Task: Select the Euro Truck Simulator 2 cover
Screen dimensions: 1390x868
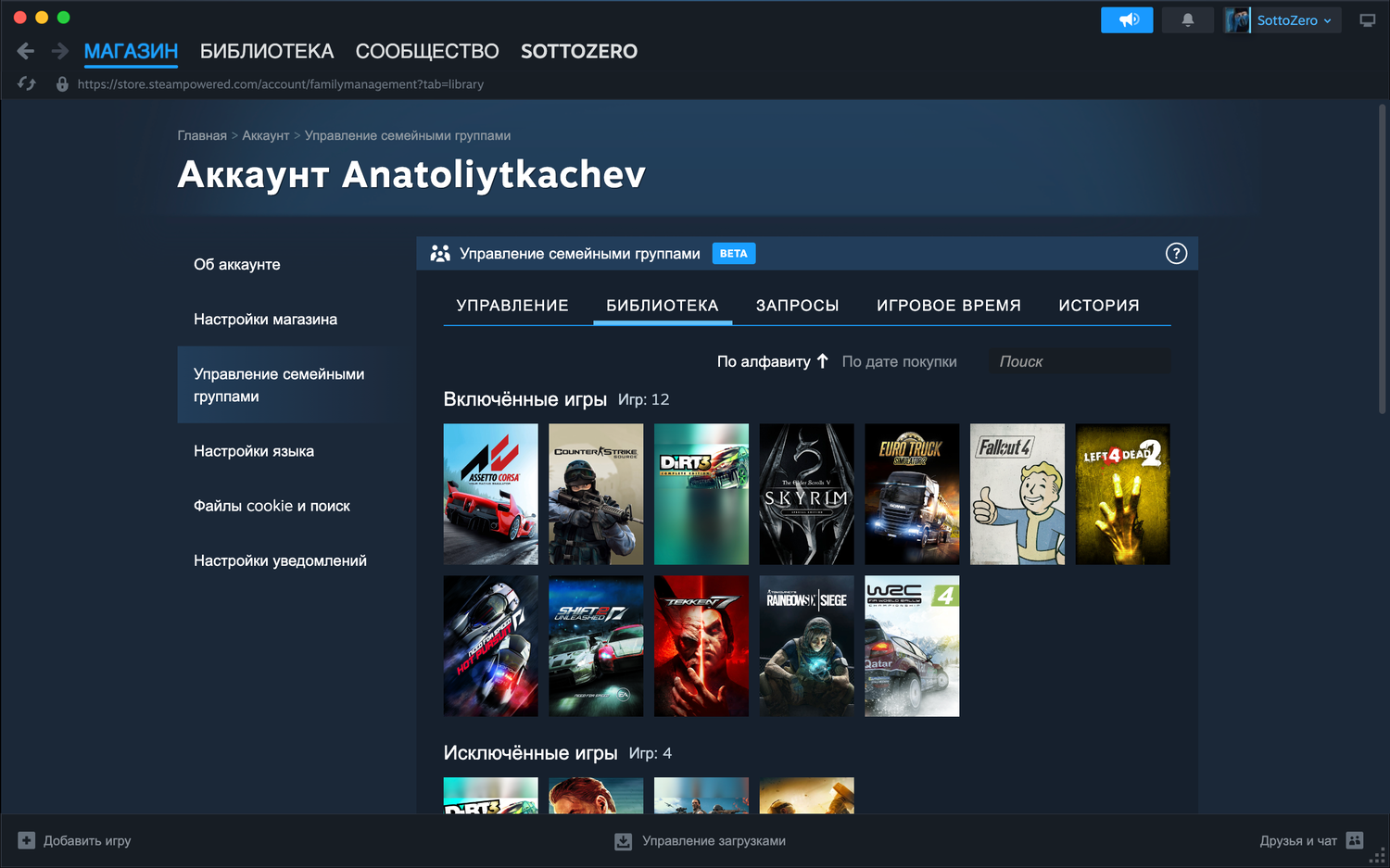Action: pos(912,495)
